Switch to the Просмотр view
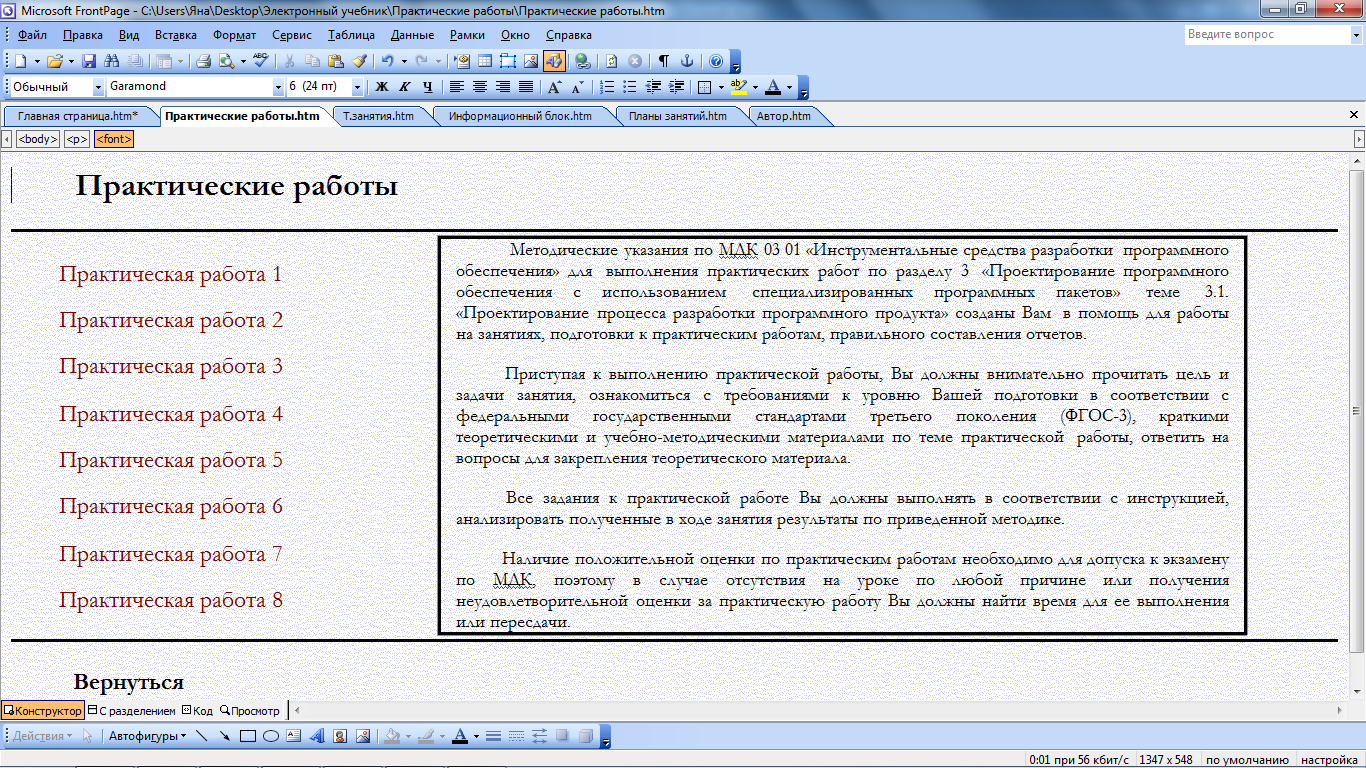The image size is (1366, 768). click(250, 711)
